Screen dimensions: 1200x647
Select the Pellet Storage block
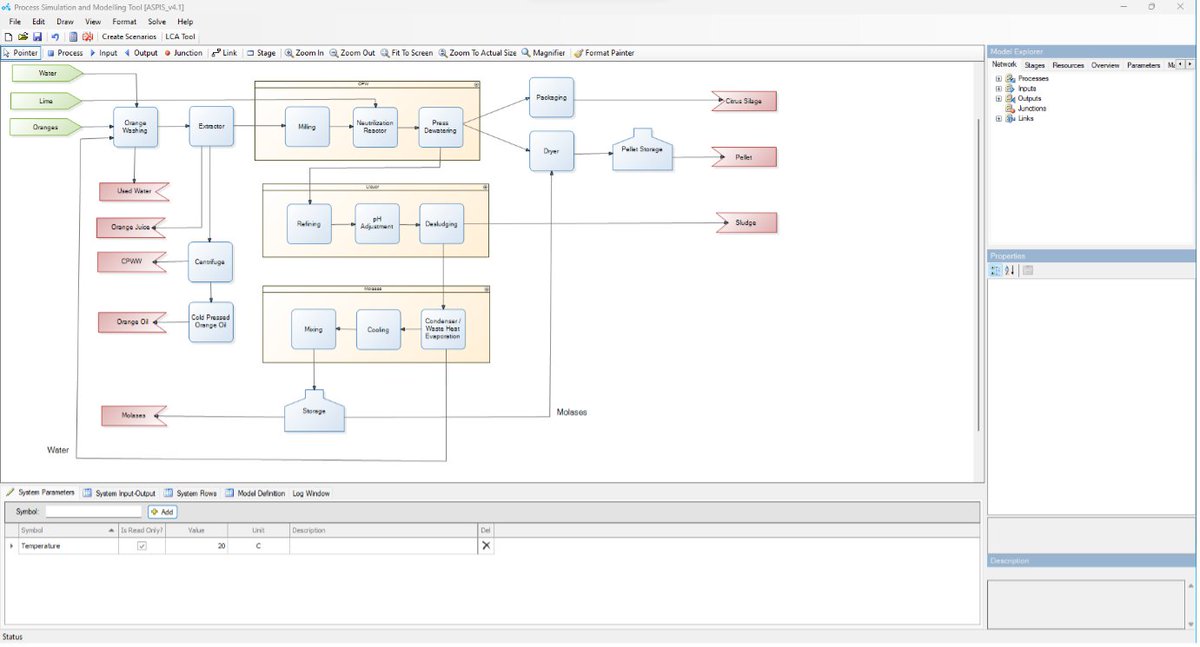click(x=642, y=149)
